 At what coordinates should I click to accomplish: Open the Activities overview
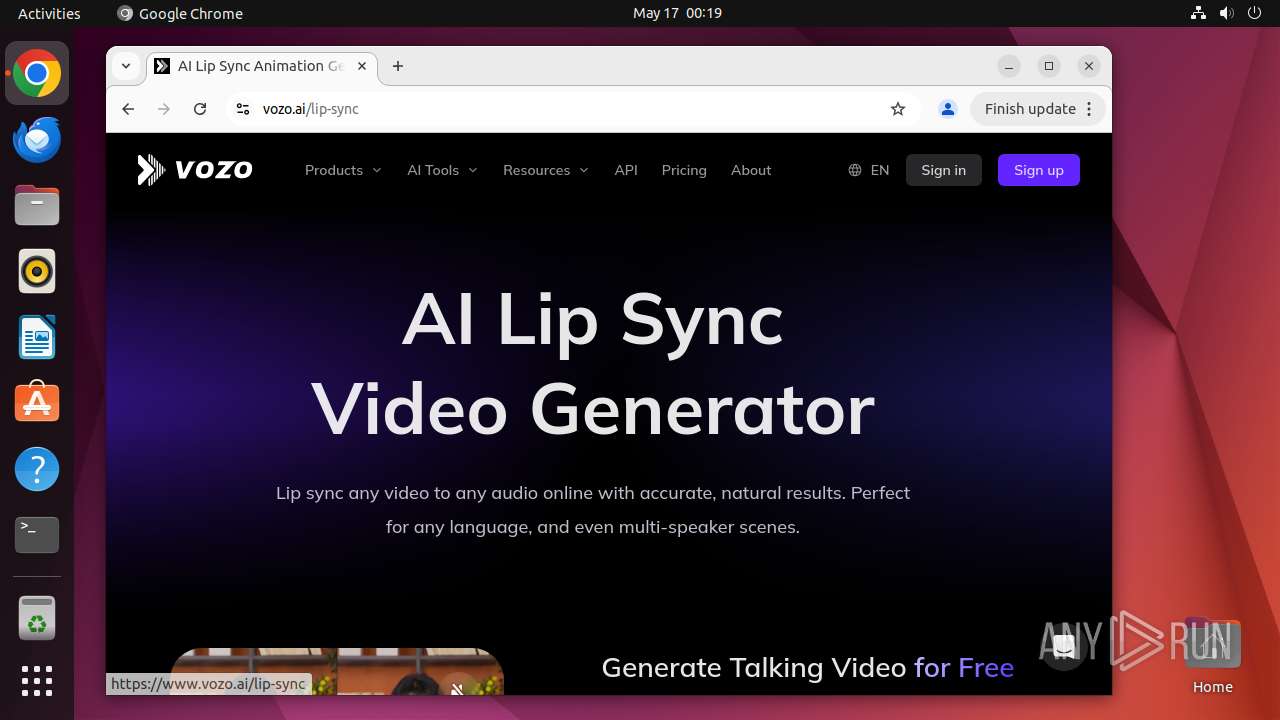point(49,13)
